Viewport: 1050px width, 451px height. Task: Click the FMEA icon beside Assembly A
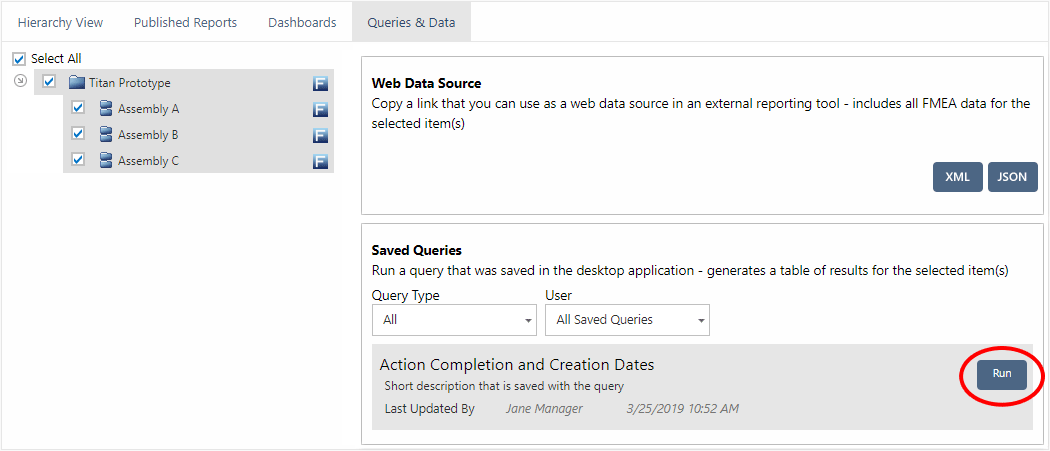320,110
